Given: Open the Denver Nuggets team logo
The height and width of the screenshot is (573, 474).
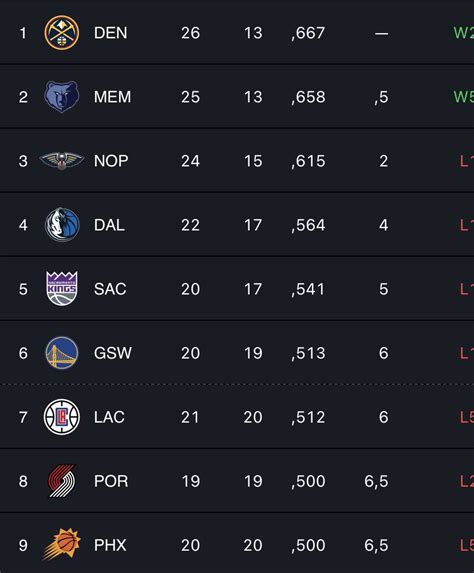Looking at the screenshot, I should (x=62, y=33).
